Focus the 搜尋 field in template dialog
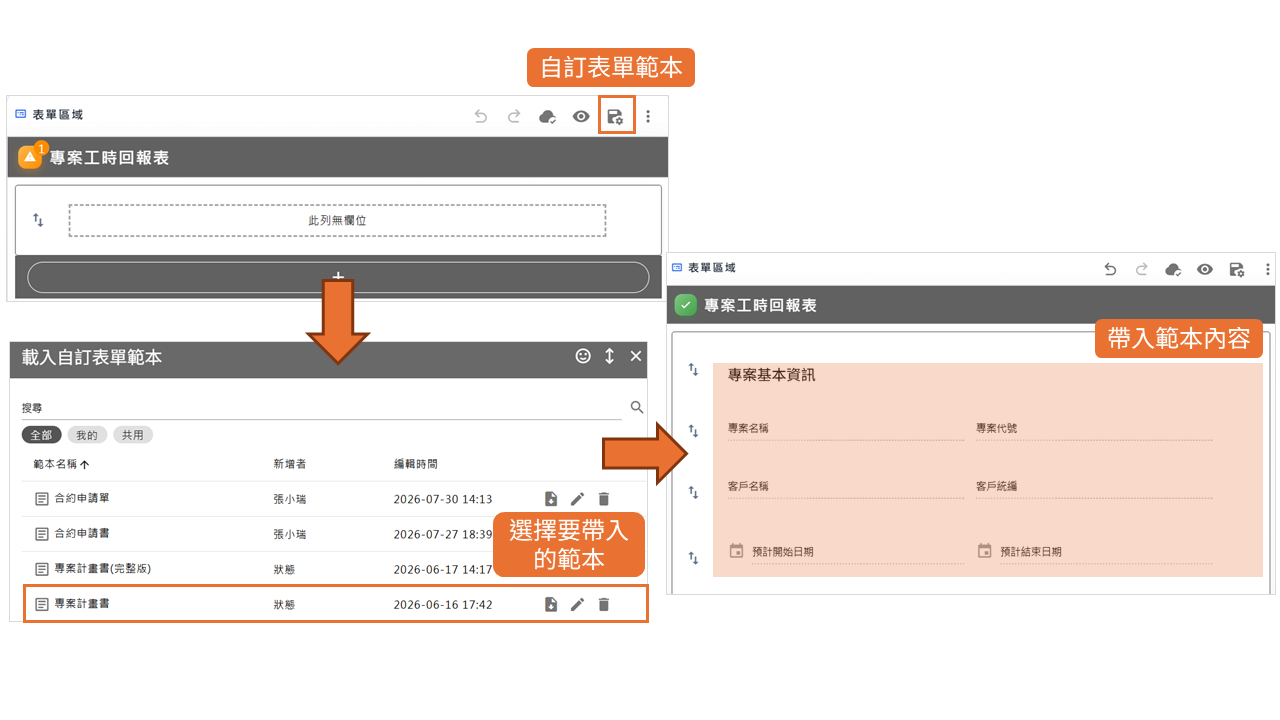1280x720 pixels. click(x=322, y=408)
